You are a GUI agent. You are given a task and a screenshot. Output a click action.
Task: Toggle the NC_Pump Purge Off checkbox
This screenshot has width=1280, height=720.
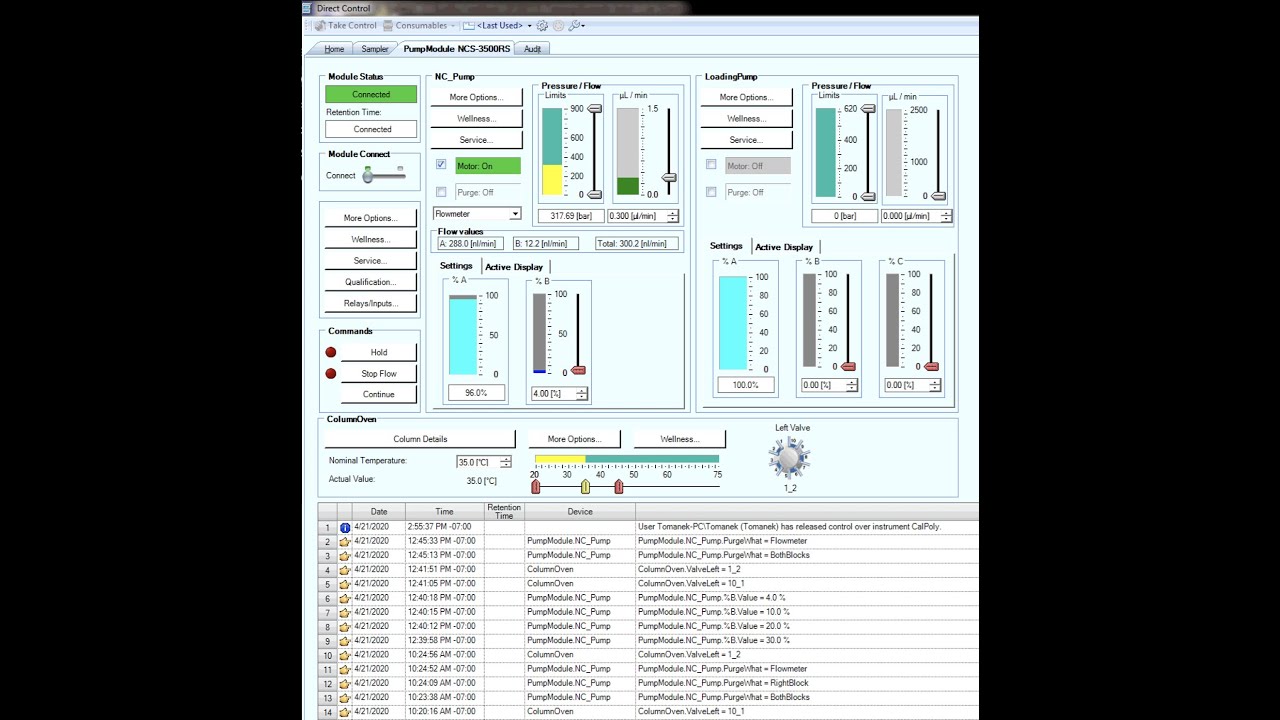tap(441, 192)
